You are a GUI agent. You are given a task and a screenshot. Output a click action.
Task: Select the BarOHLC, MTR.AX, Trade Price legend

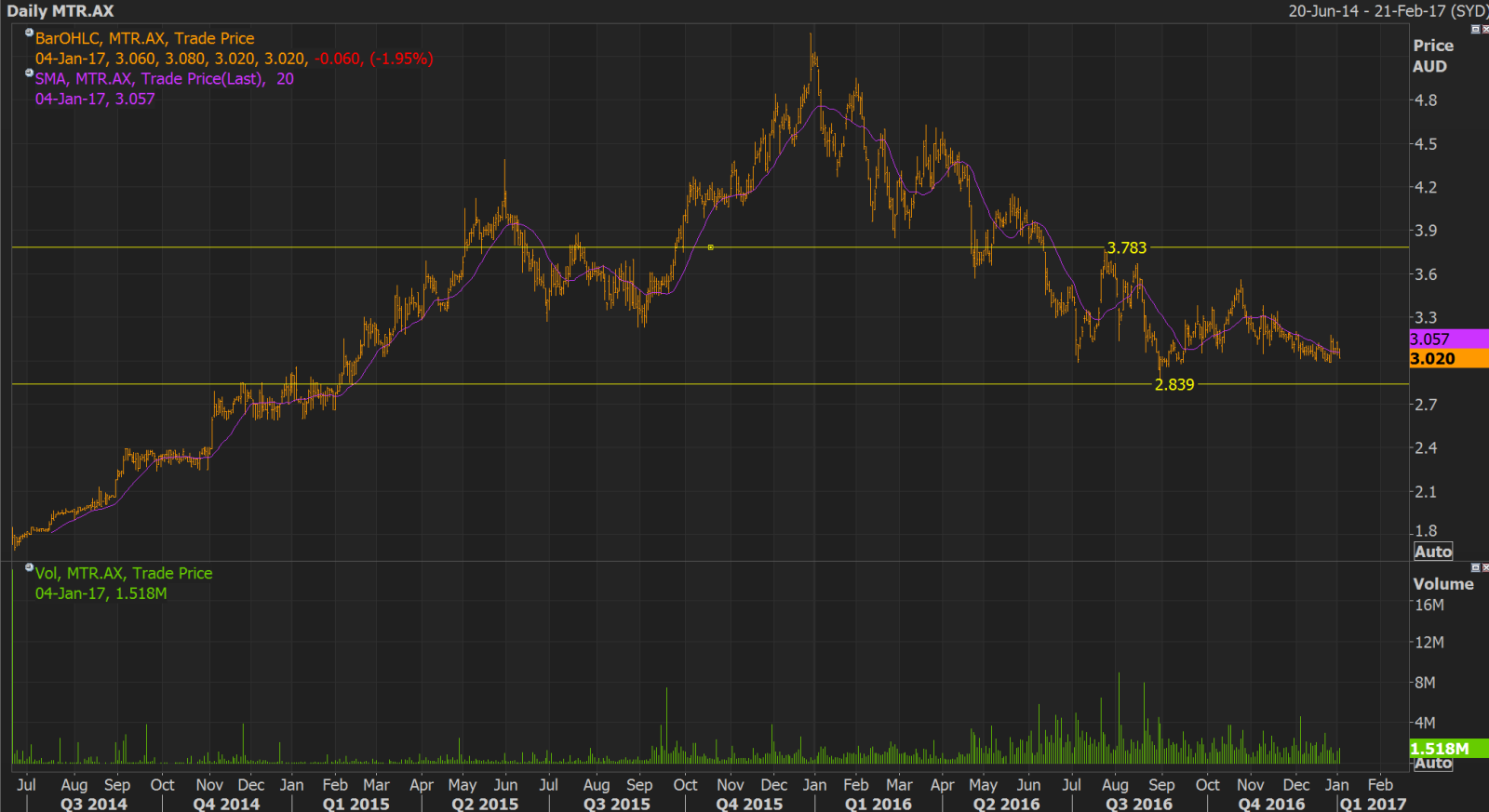point(144,38)
